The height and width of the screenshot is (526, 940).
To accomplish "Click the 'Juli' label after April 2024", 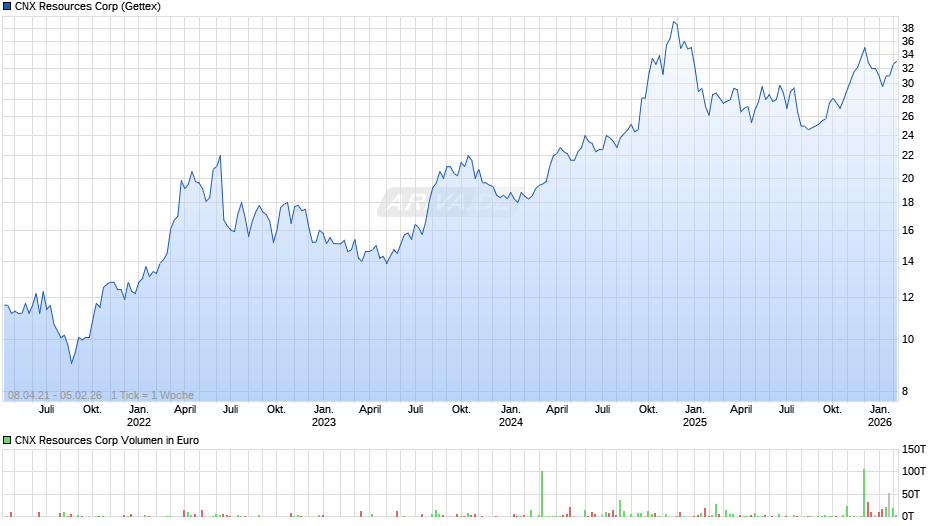I will [x=602, y=409].
